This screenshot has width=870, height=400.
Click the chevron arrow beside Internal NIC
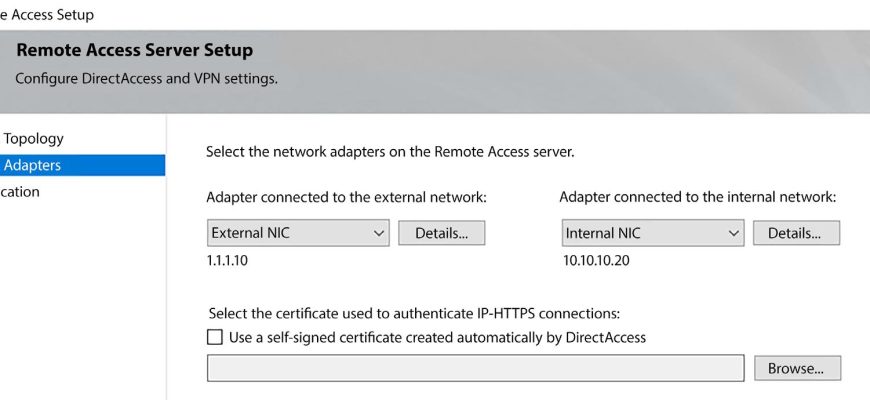734,233
